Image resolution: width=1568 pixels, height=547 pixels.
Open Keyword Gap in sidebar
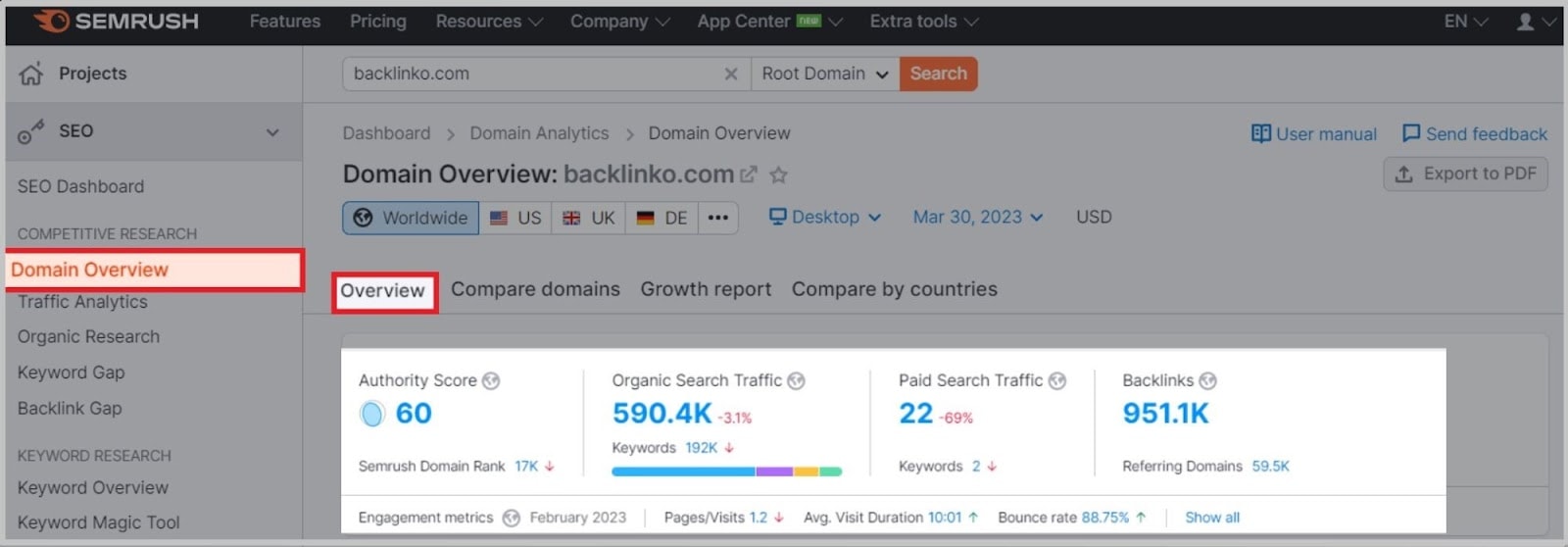(71, 373)
